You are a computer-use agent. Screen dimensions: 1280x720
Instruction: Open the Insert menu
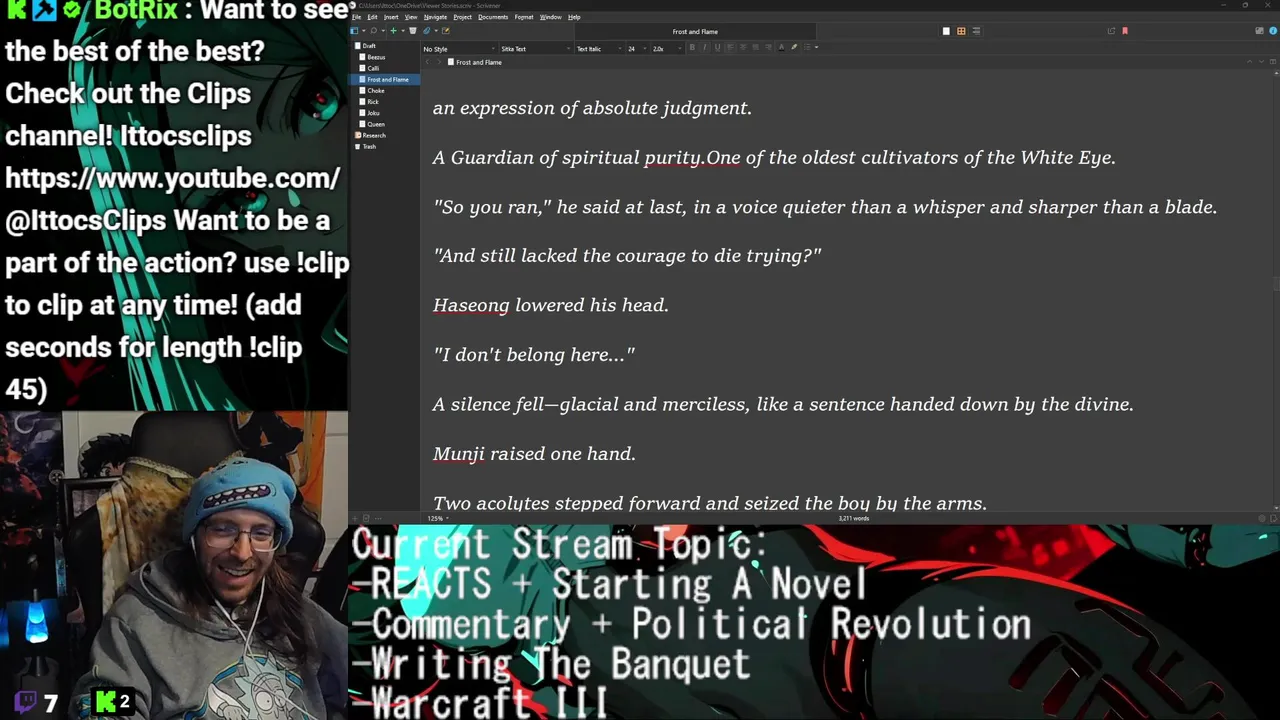[x=391, y=17]
